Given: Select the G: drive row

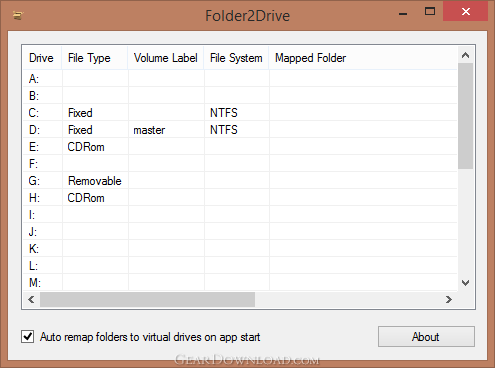Looking at the screenshot, I should click(240, 181).
